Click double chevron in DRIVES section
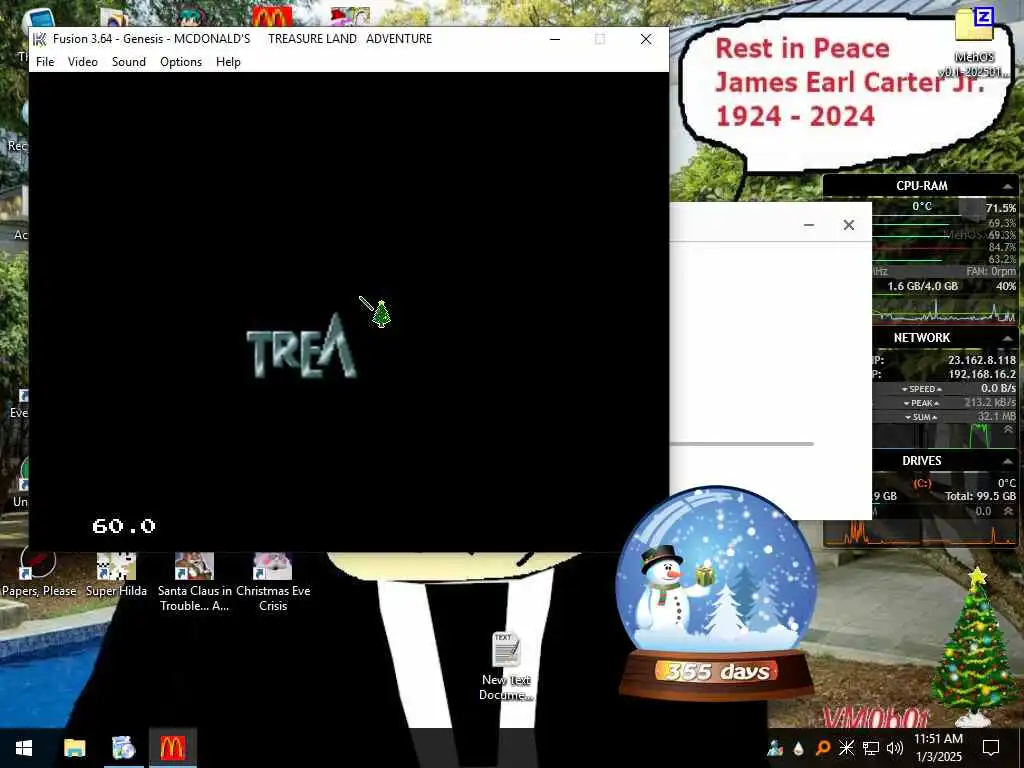This screenshot has height=768, width=1024. point(1008,511)
